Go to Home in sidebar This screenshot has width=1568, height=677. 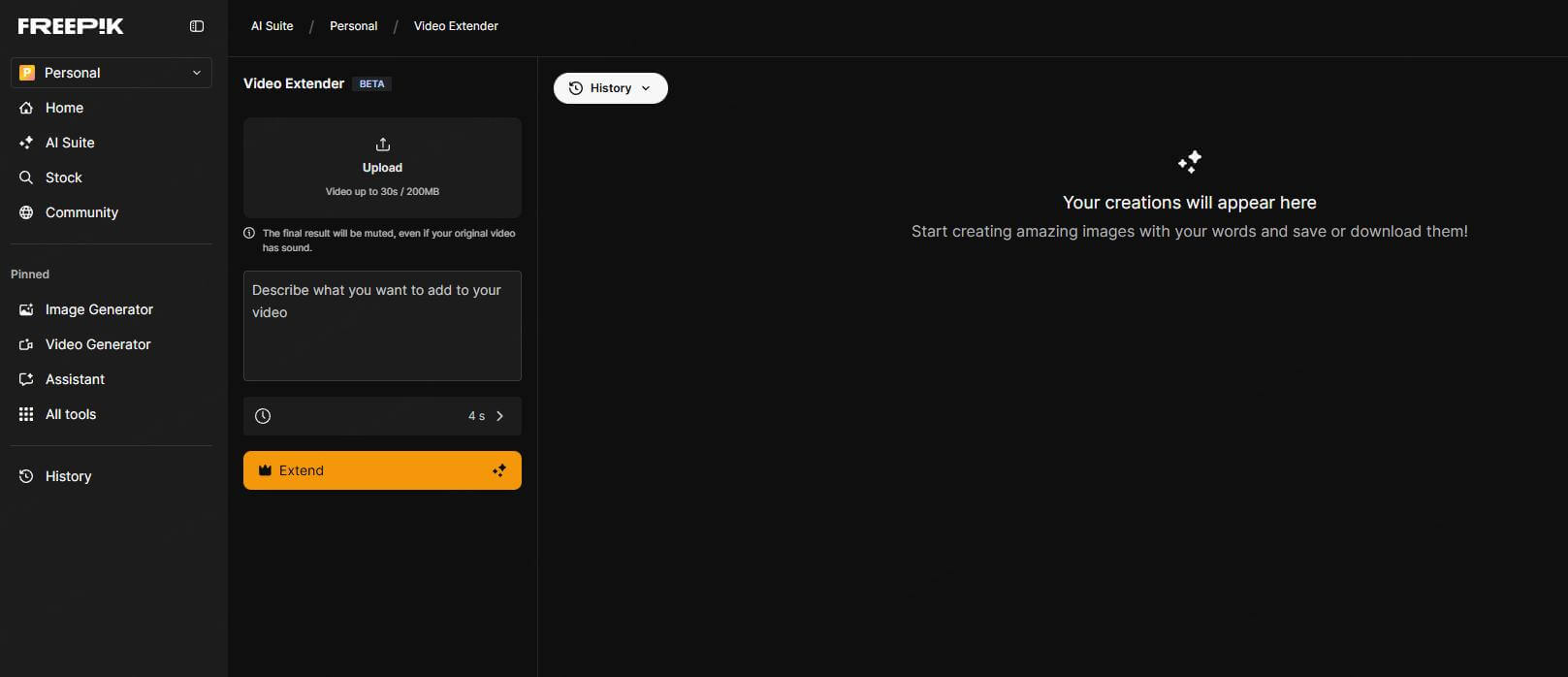coord(64,108)
